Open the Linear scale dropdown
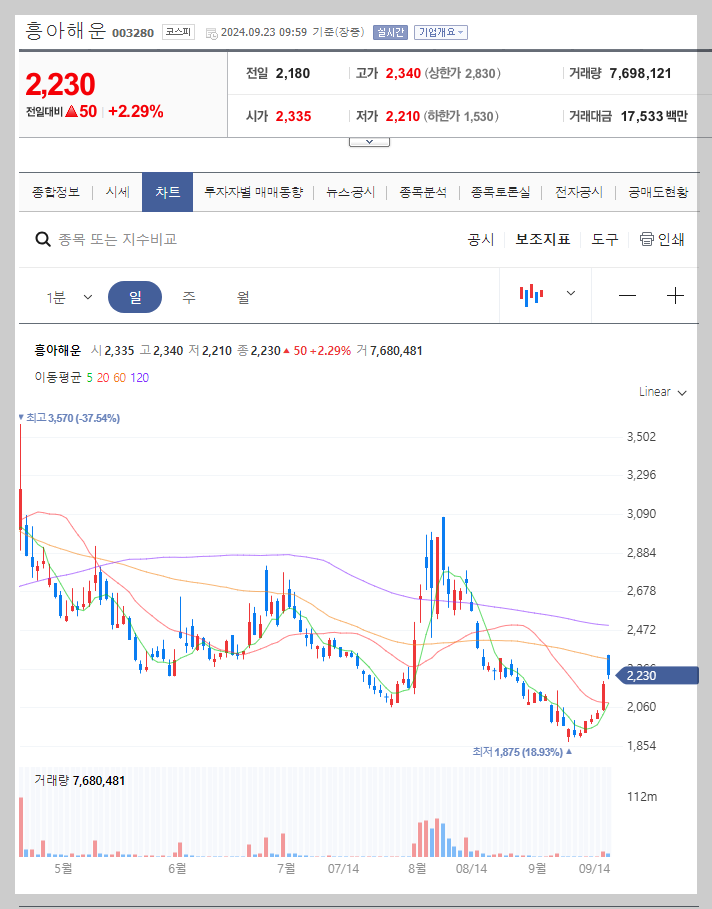This screenshot has height=909, width=712. 661,392
